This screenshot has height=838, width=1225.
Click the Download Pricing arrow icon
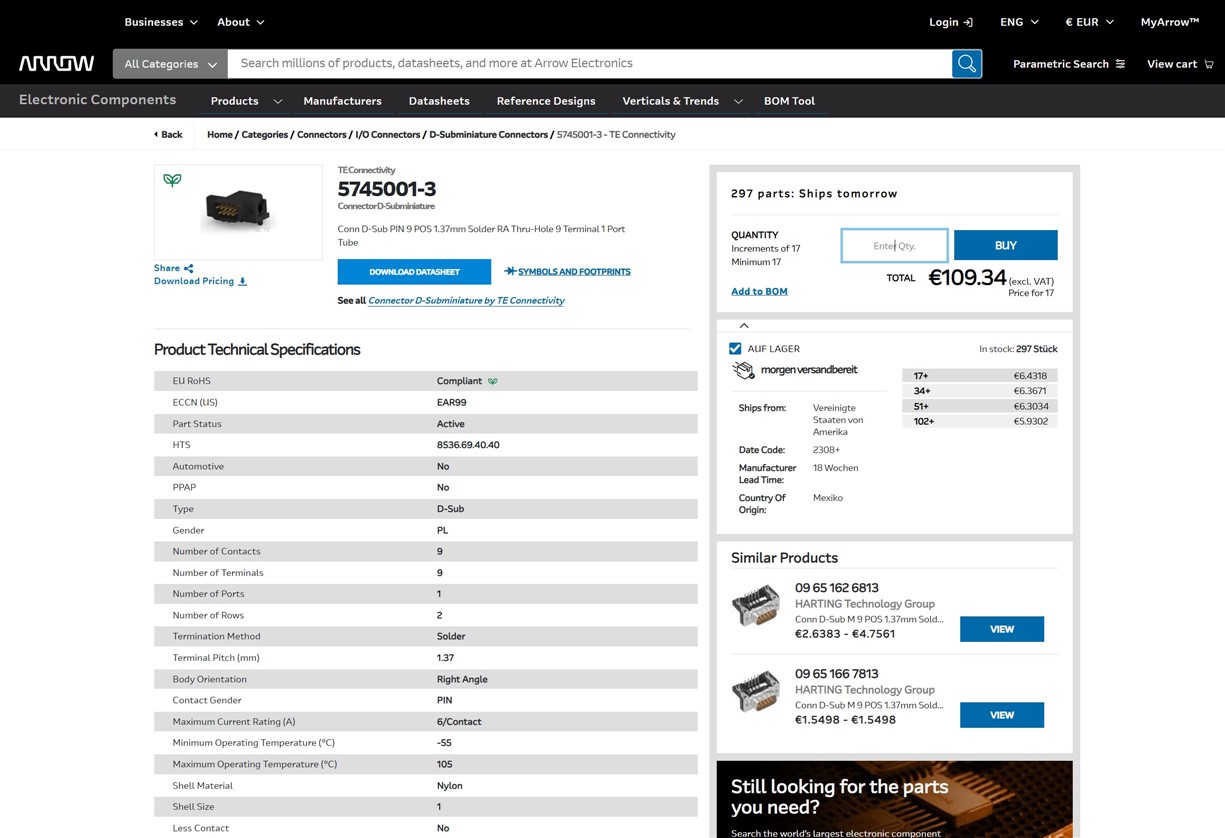(x=242, y=282)
